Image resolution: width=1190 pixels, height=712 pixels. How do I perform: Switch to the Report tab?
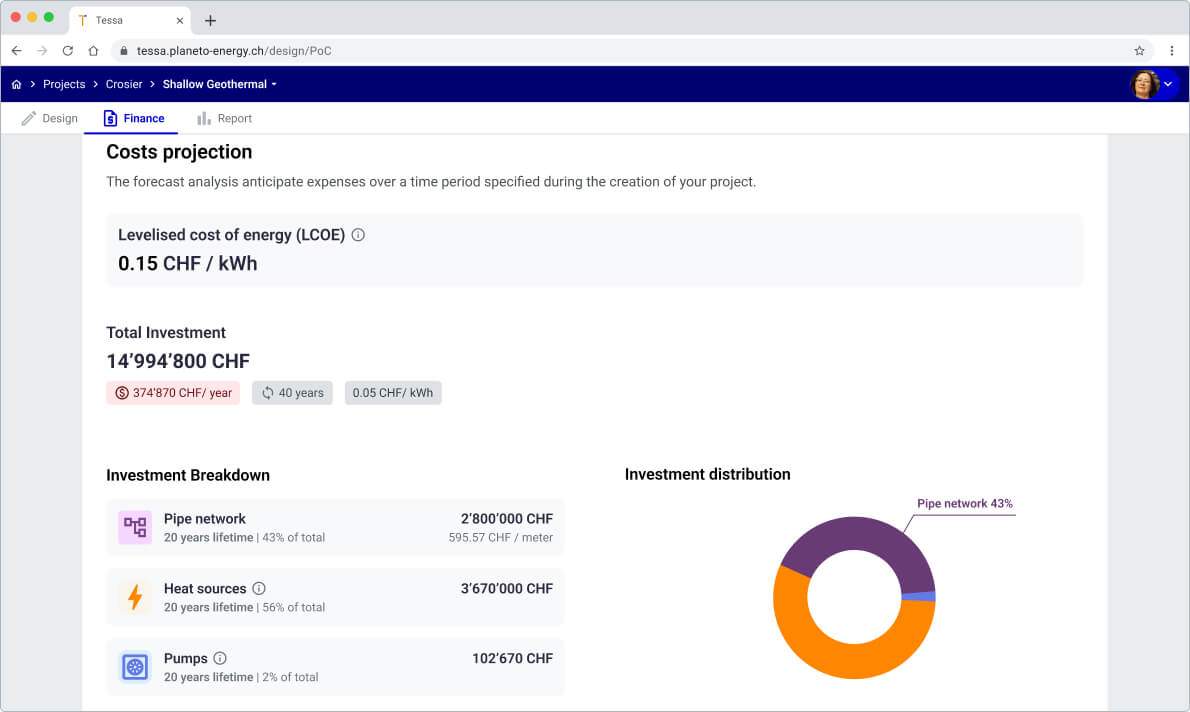pyautogui.click(x=224, y=118)
